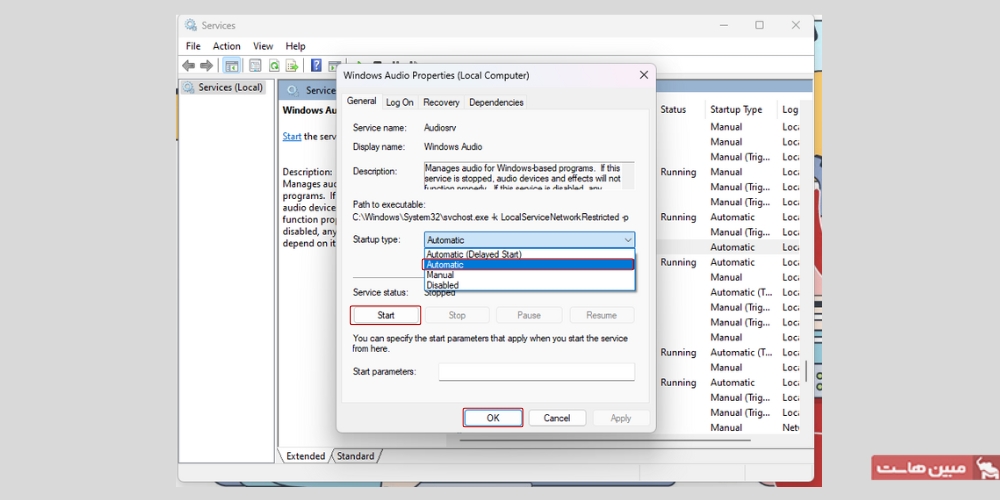The image size is (1000, 500).
Task: Open the Recovery tab
Action: point(441,102)
